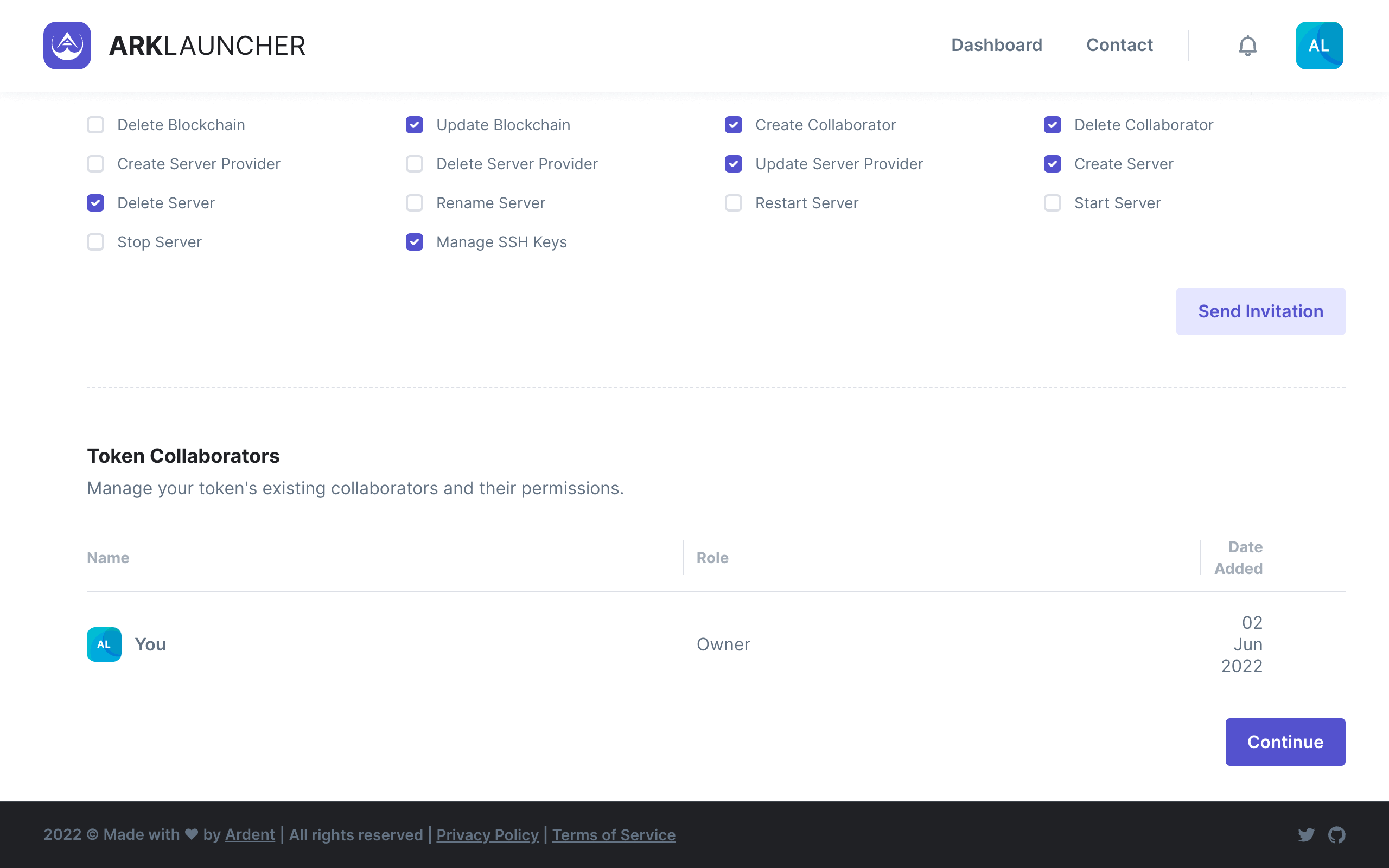The height and width of the screenshot is (868, 1389).
Task: Enable the Stop Server permission
Action: click(x=95, y=242)
